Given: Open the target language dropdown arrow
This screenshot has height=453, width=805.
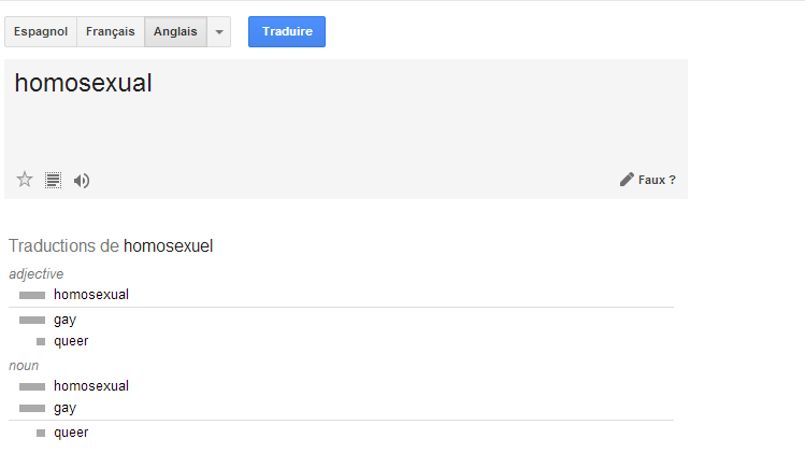Looking at the screenshot, I should click(219, 32).
